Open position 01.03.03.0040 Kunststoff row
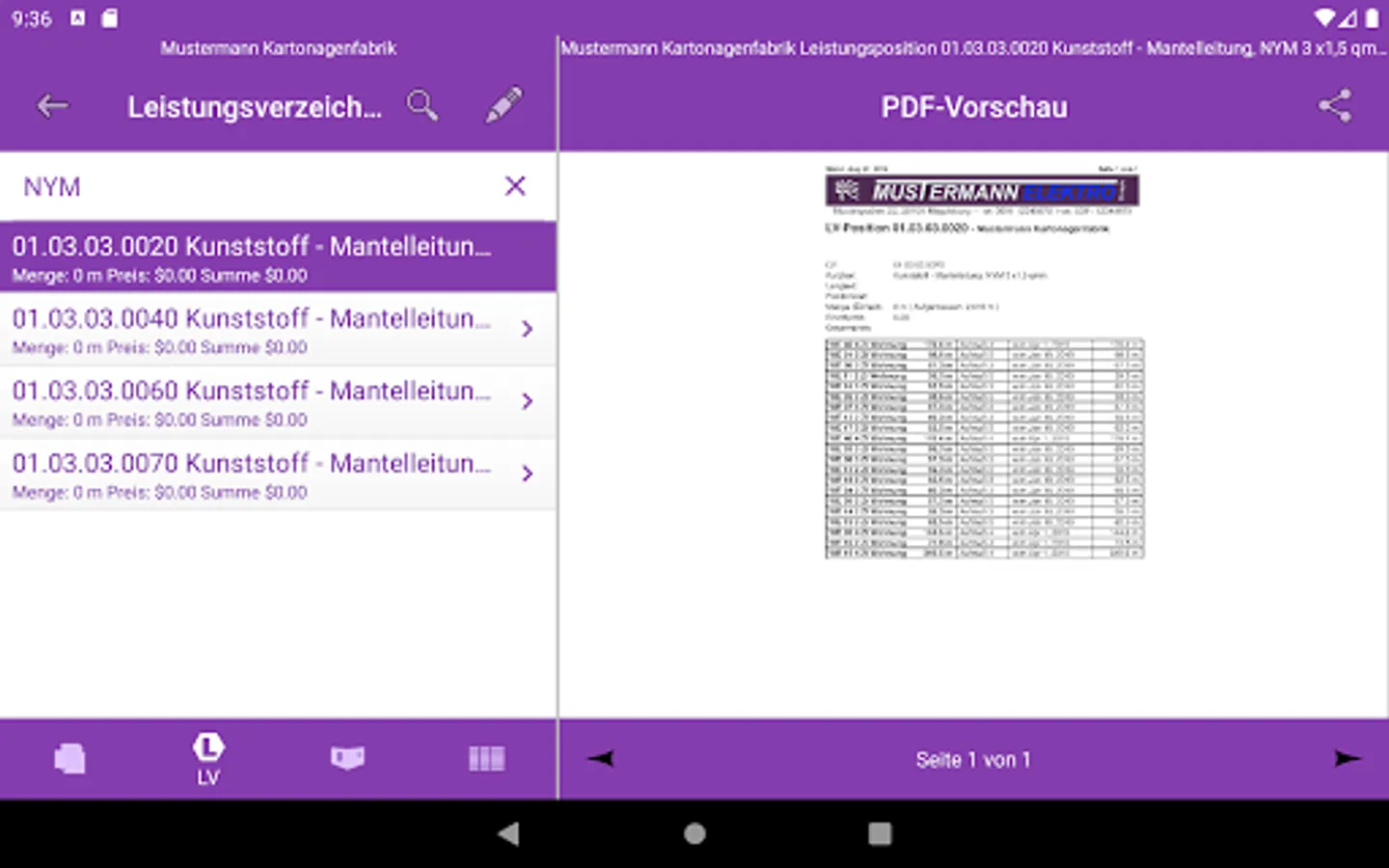Image resolution: width=1389 pixels, height=868 pixels. pos(278,330)
